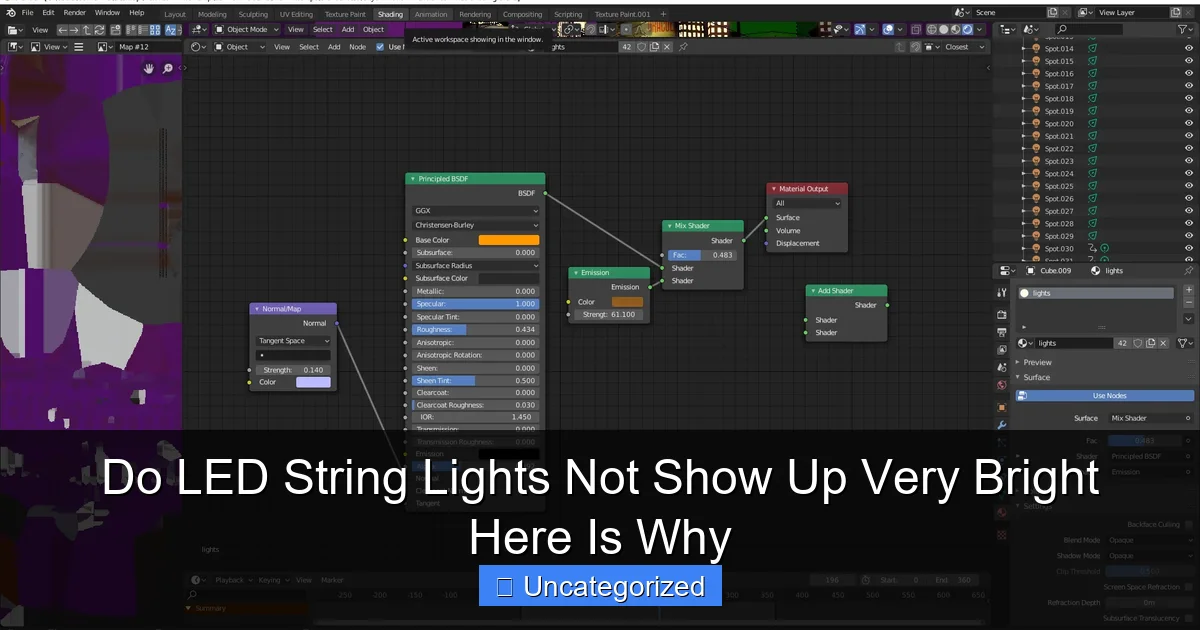Image resolution: width=1200 pixels, height=630 pixels.
Task: Hide Spot.014 using its eye toggle
Action: [1189, 49]
